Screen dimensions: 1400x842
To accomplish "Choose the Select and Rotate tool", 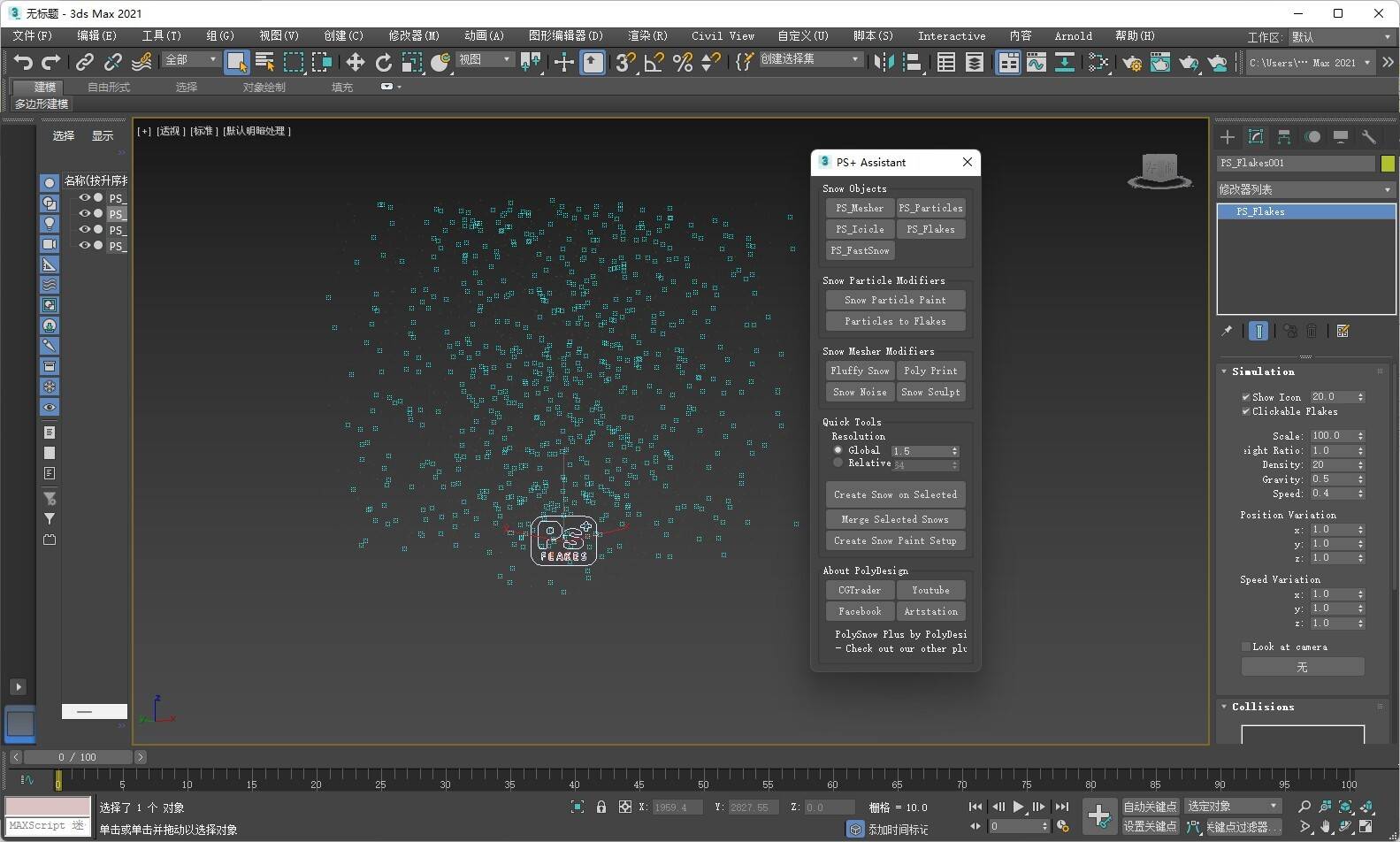I will point(383,62).
